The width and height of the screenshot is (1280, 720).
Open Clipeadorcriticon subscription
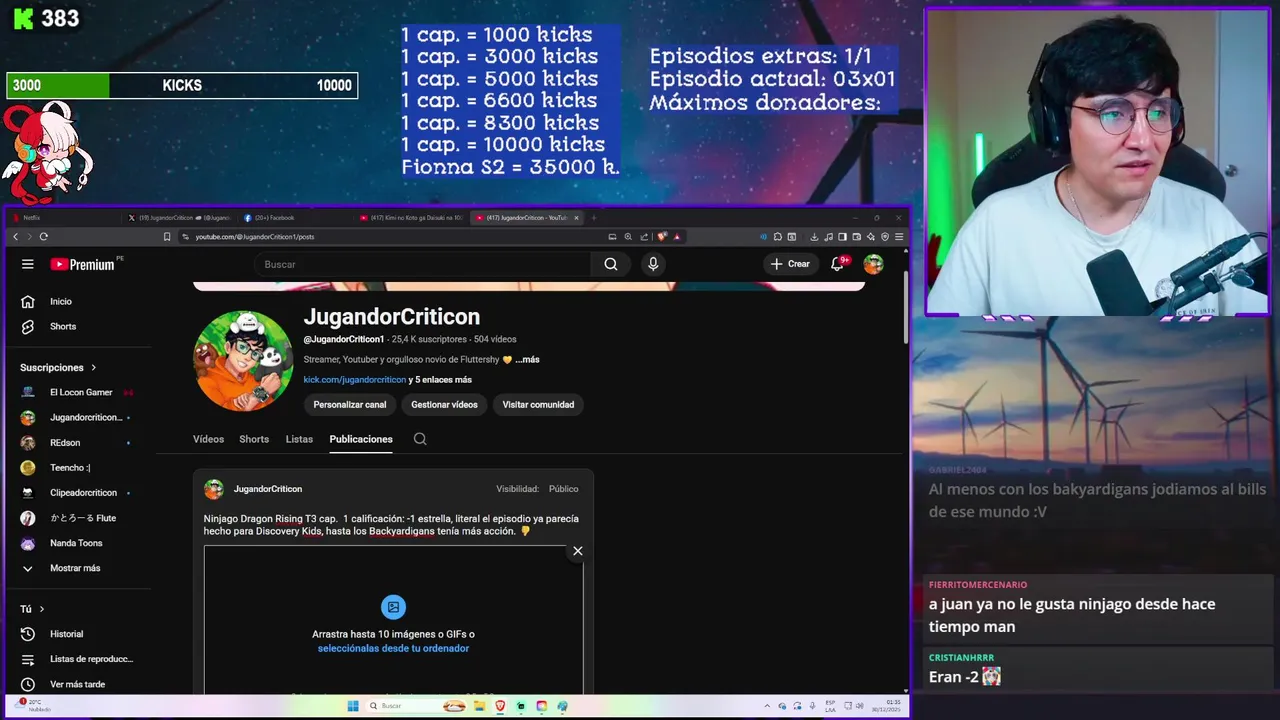tap(83, 493)
